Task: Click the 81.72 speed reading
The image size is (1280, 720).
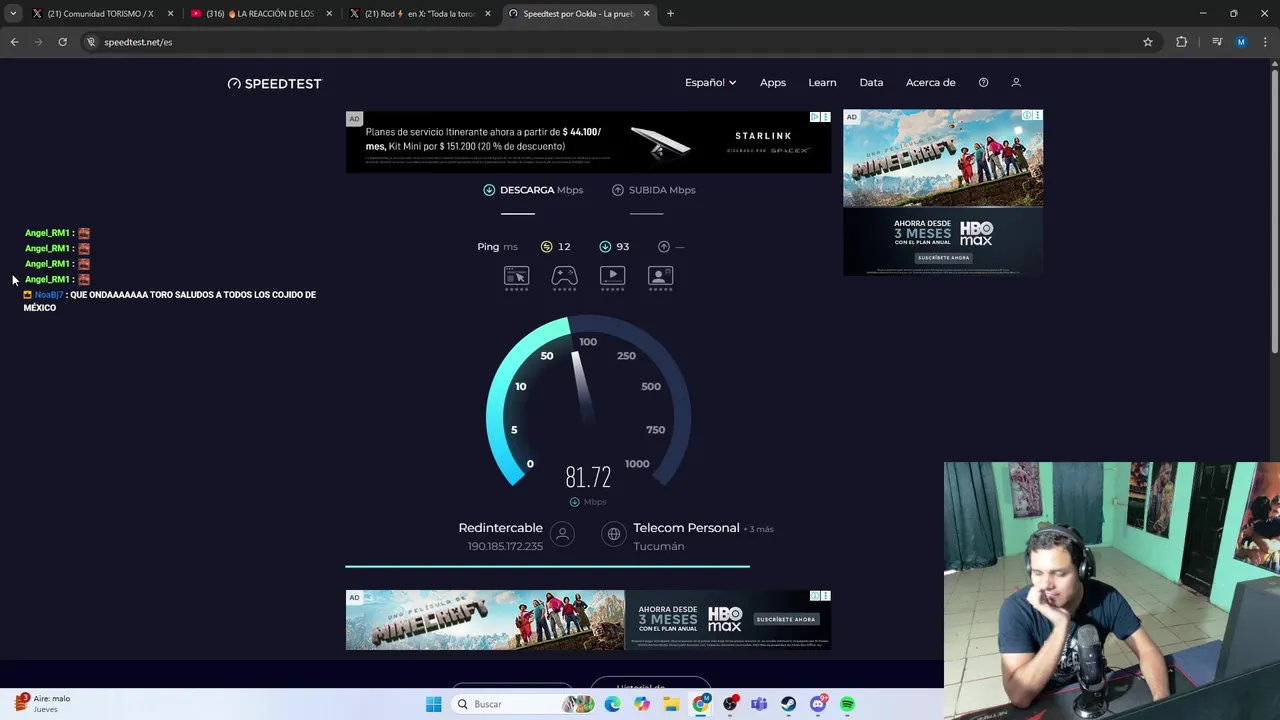Action: coord(588,478)
